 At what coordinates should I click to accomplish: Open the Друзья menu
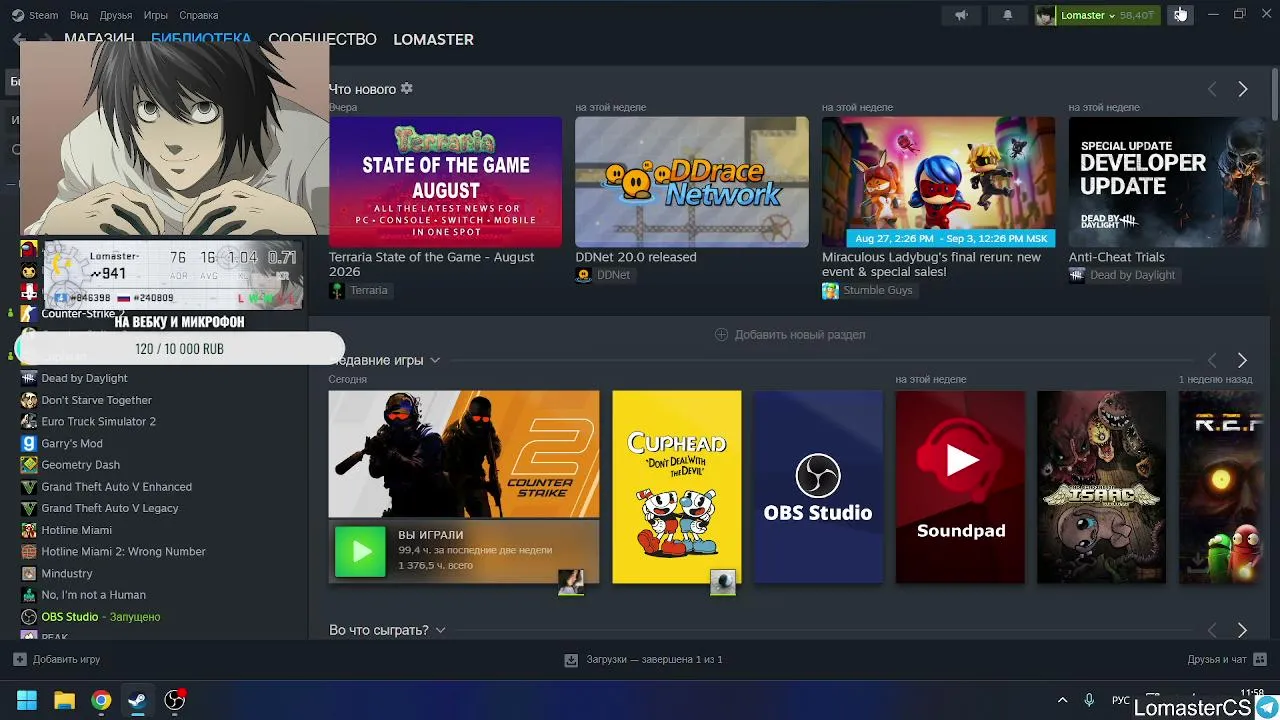tap(116, 15)
